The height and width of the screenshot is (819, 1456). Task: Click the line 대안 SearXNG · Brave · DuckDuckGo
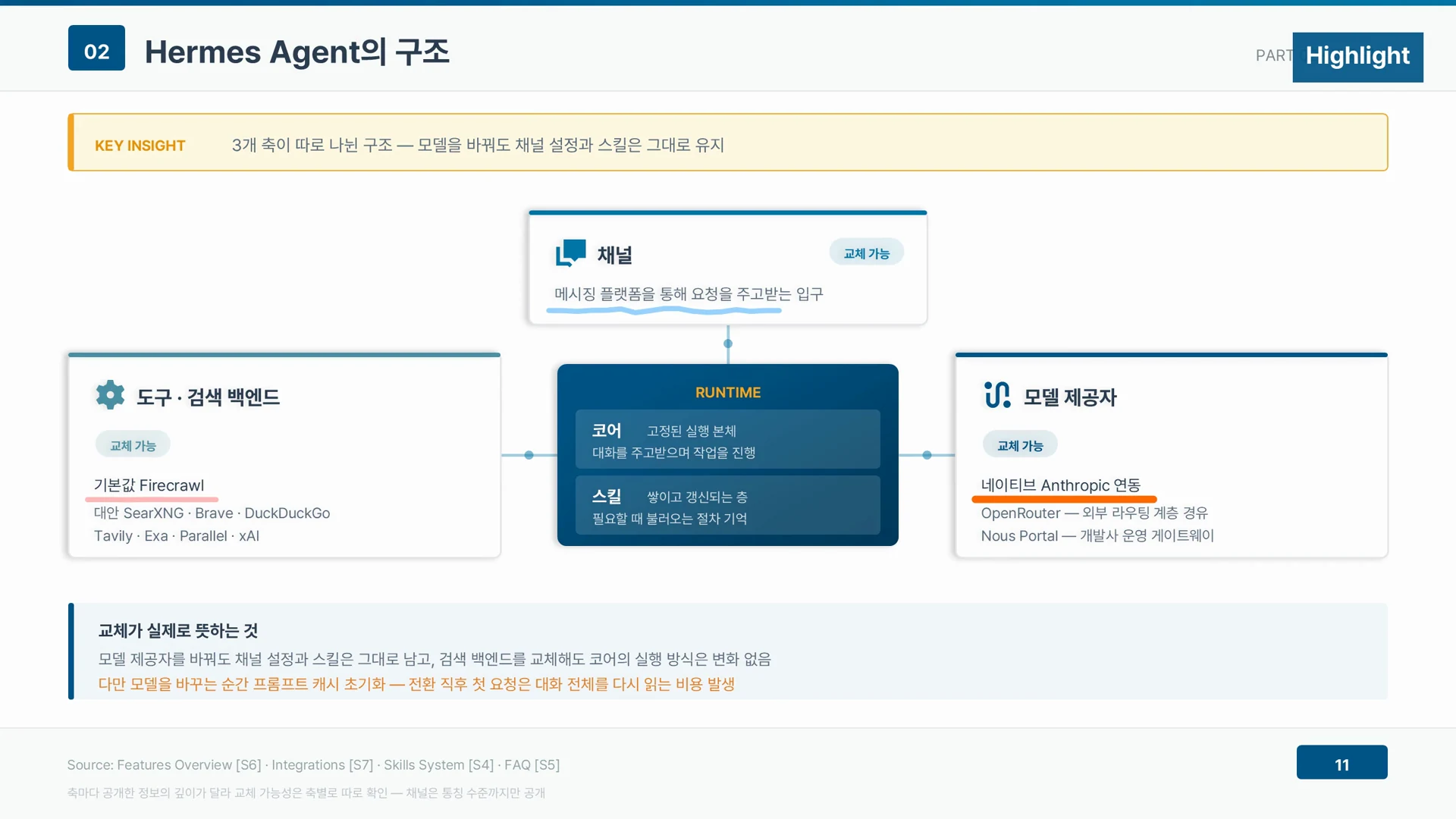(x=212, y=513)
